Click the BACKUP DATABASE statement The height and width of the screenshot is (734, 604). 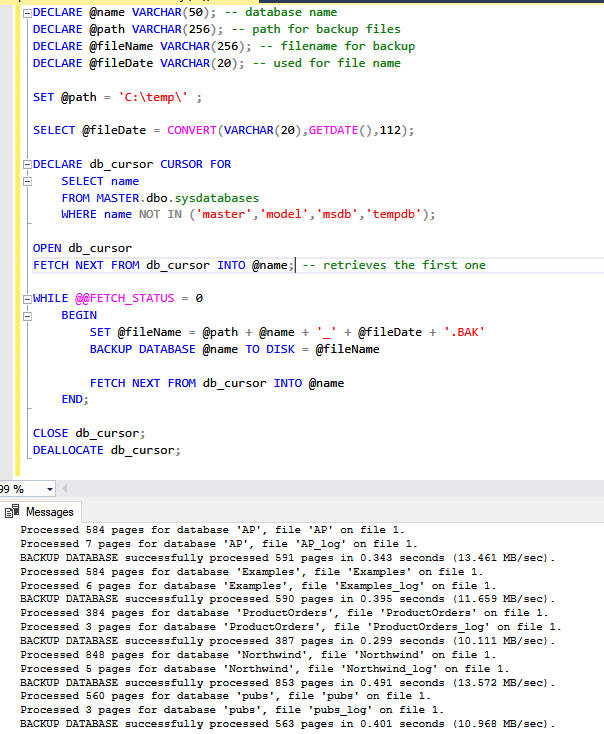235,349
